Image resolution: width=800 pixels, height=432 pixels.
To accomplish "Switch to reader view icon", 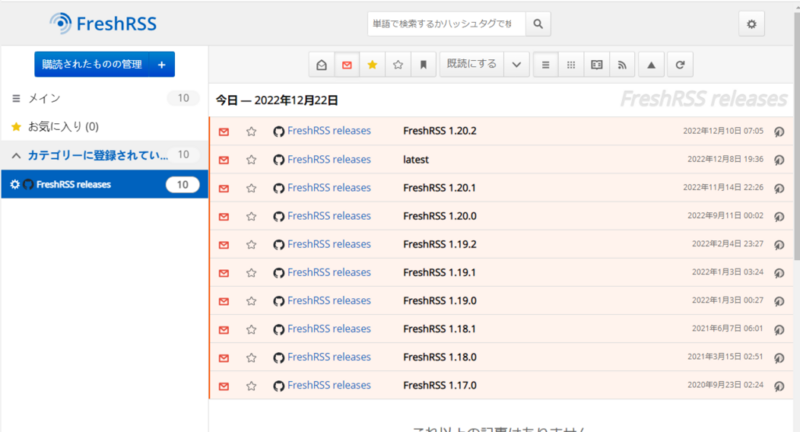I will [596, 65].
